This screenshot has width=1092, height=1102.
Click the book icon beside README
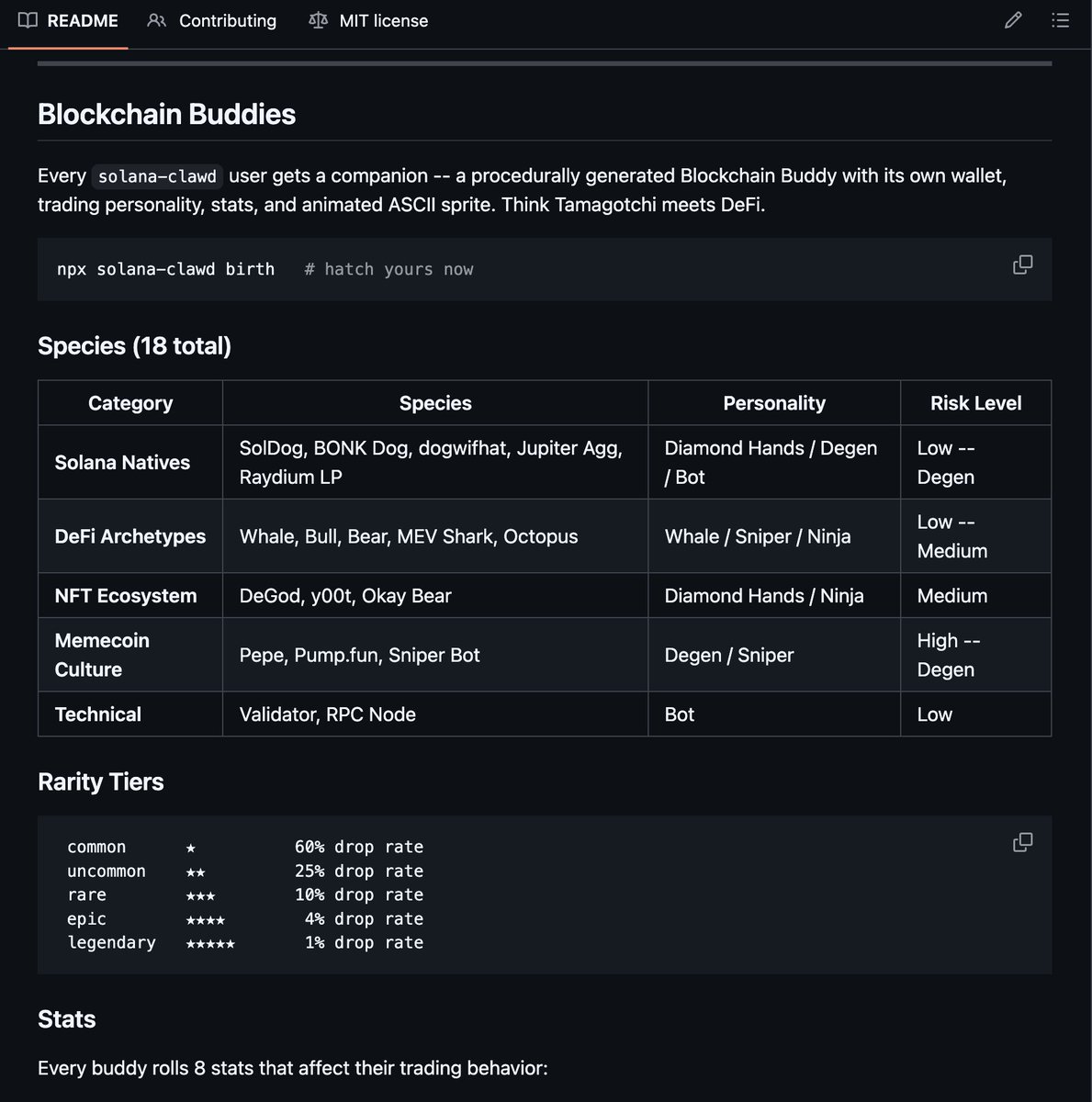28,20
